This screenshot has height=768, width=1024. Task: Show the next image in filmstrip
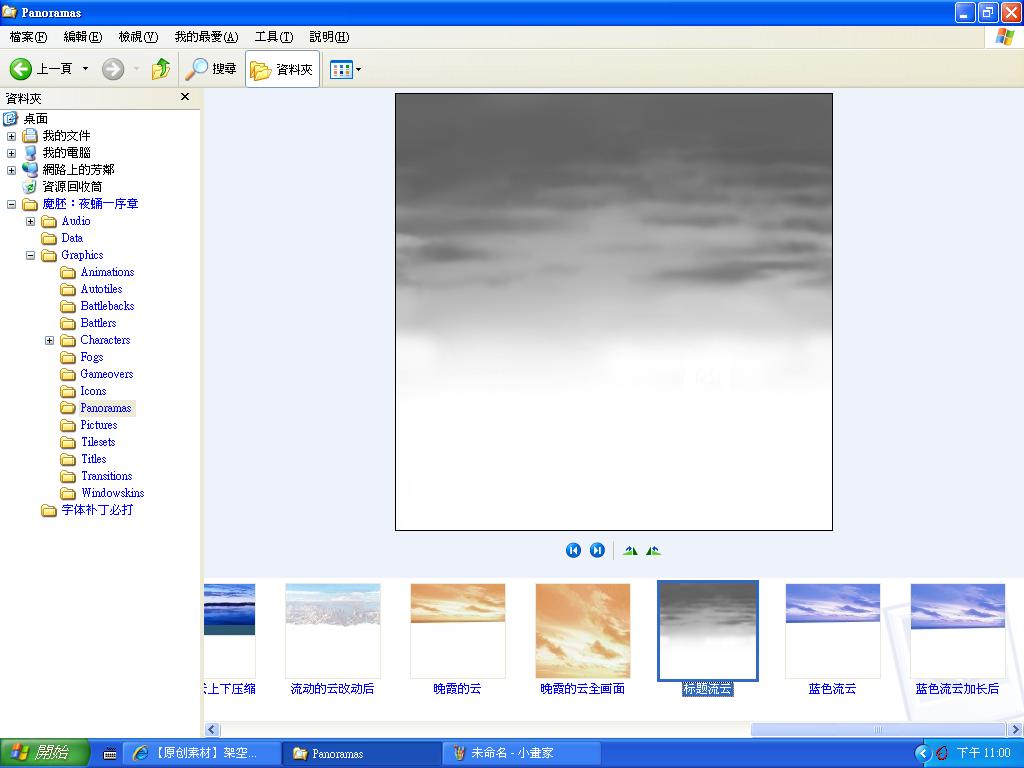pyautogui.click(x=597, y=551)
